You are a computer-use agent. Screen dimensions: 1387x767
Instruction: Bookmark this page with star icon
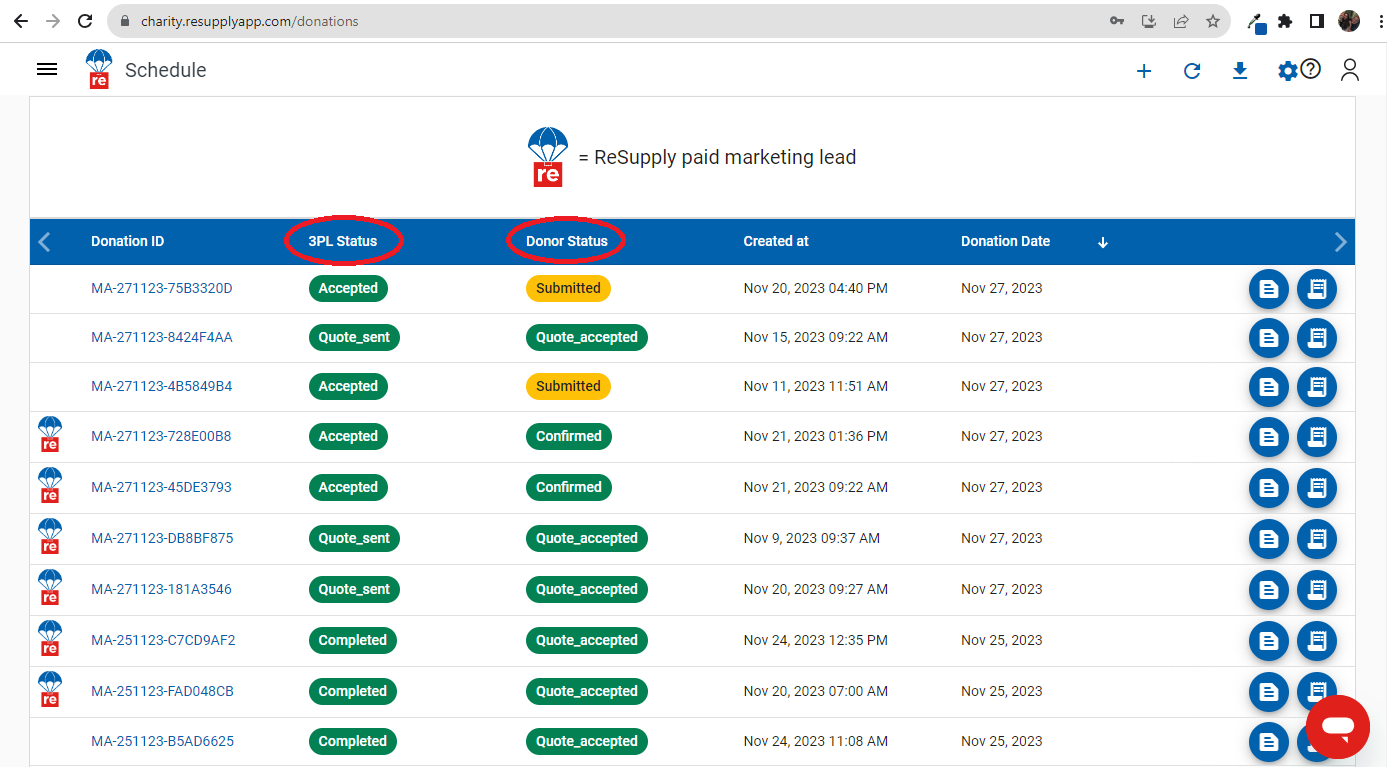1213,21
